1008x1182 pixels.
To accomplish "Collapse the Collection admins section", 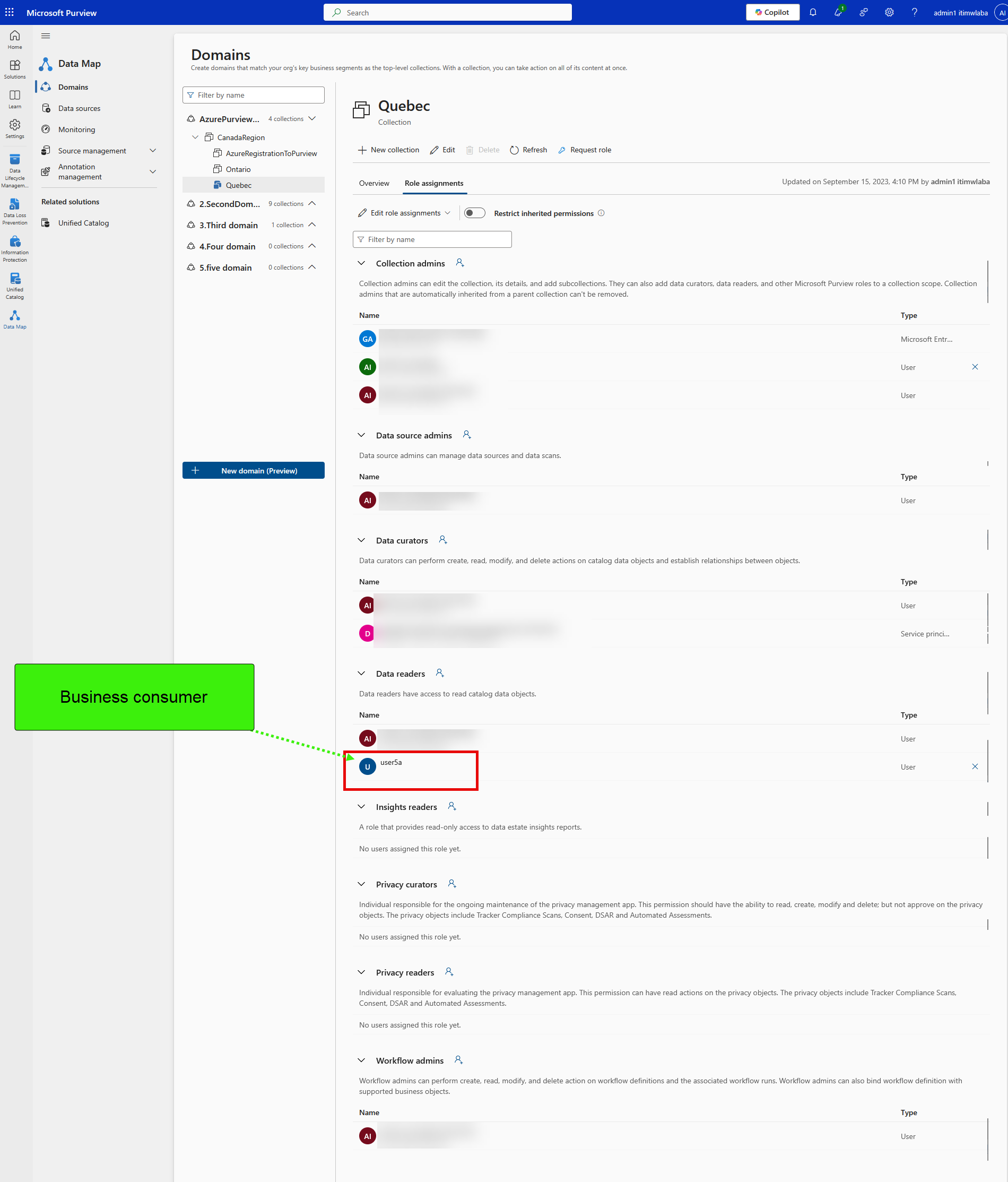I will pyautogui.click(x=361, y=263).
